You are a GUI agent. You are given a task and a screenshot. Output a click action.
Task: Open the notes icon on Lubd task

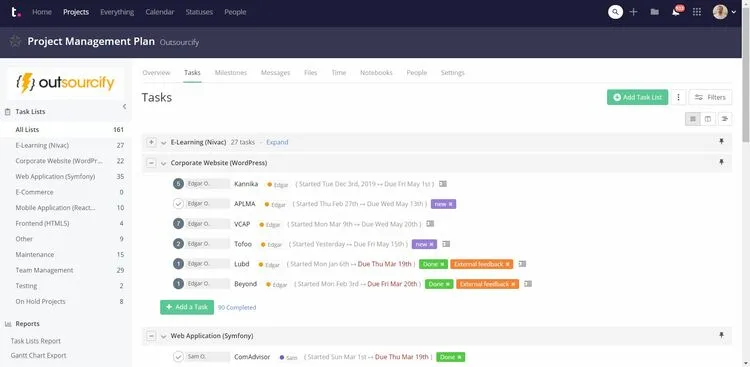(x=522, y=264)
